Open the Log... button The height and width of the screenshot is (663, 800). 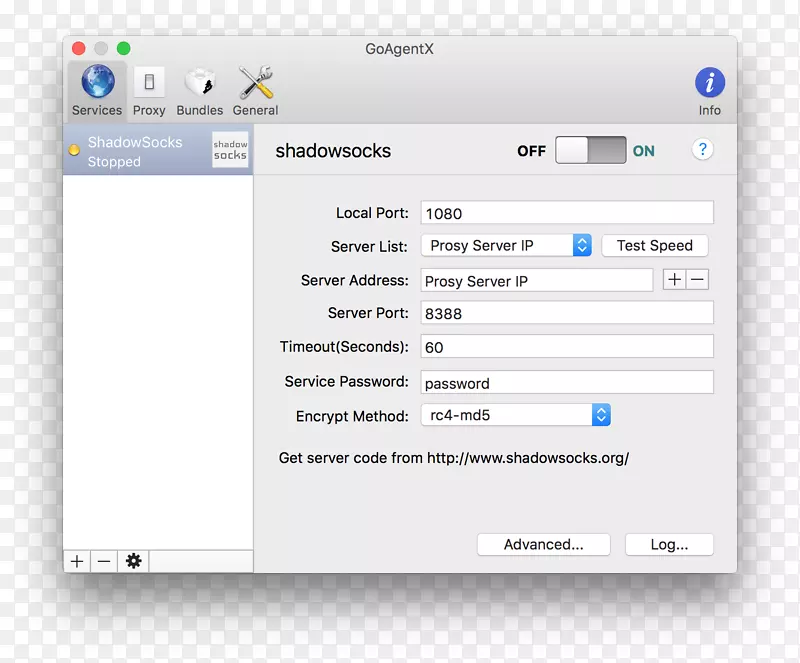tap(669, 544)
